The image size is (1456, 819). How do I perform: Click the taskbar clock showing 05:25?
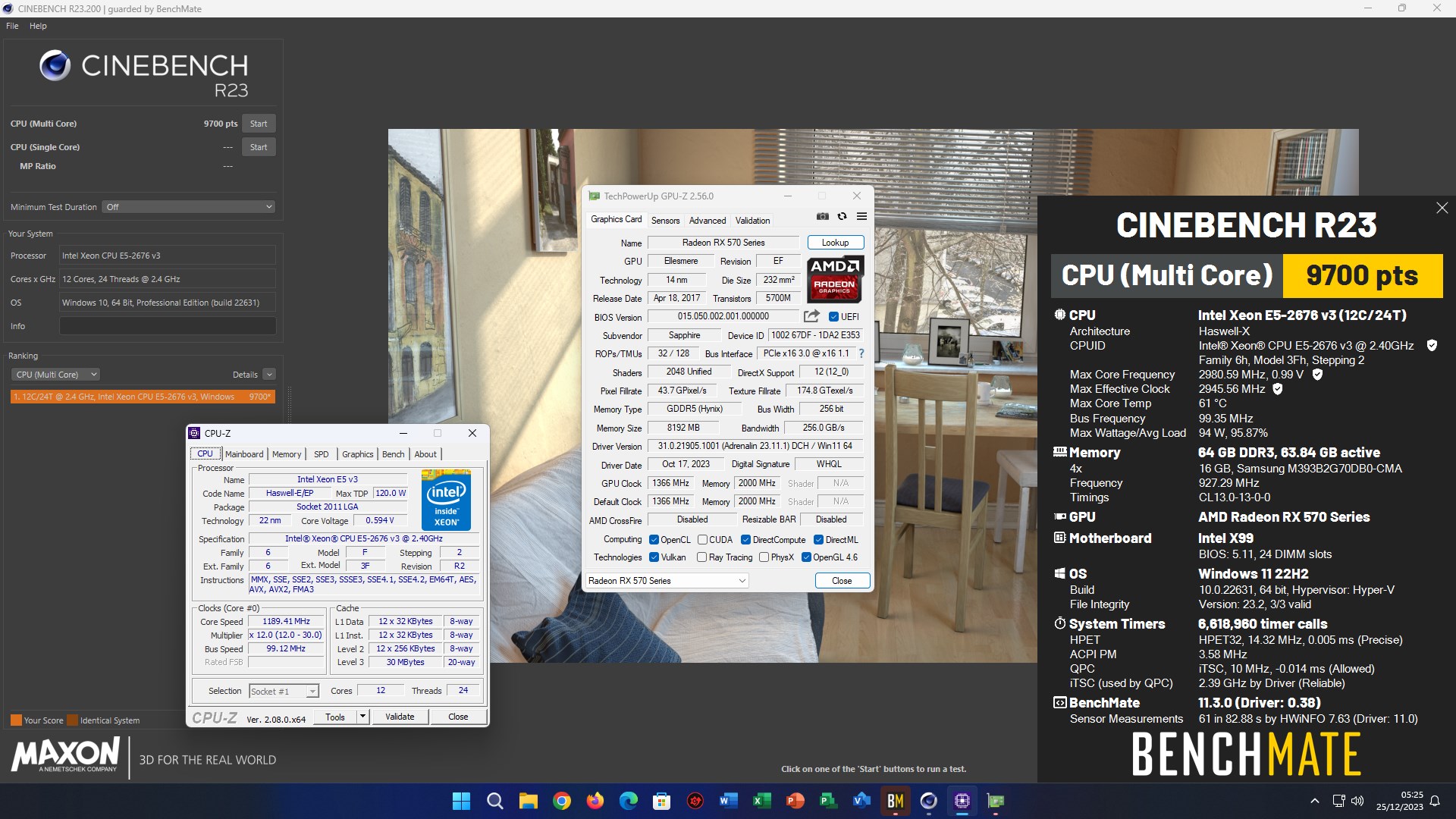pos(1400,801)
